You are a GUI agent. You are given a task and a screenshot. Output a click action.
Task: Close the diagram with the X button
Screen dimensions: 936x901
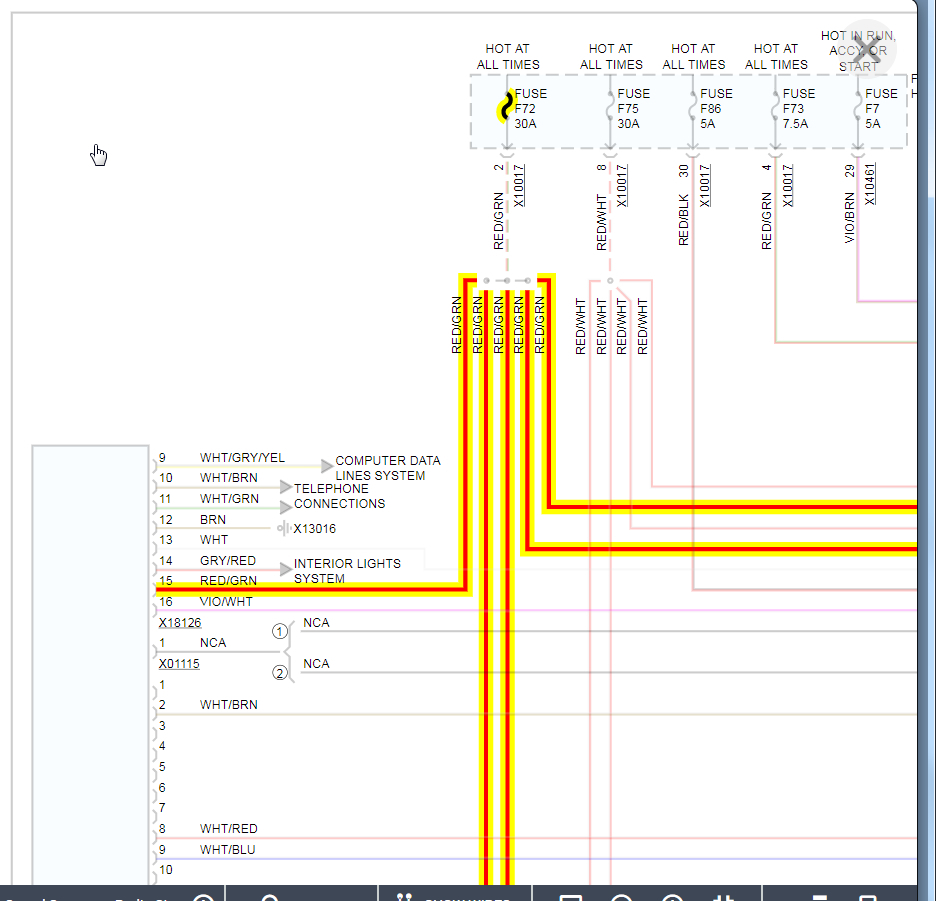[x=867, y=51]
